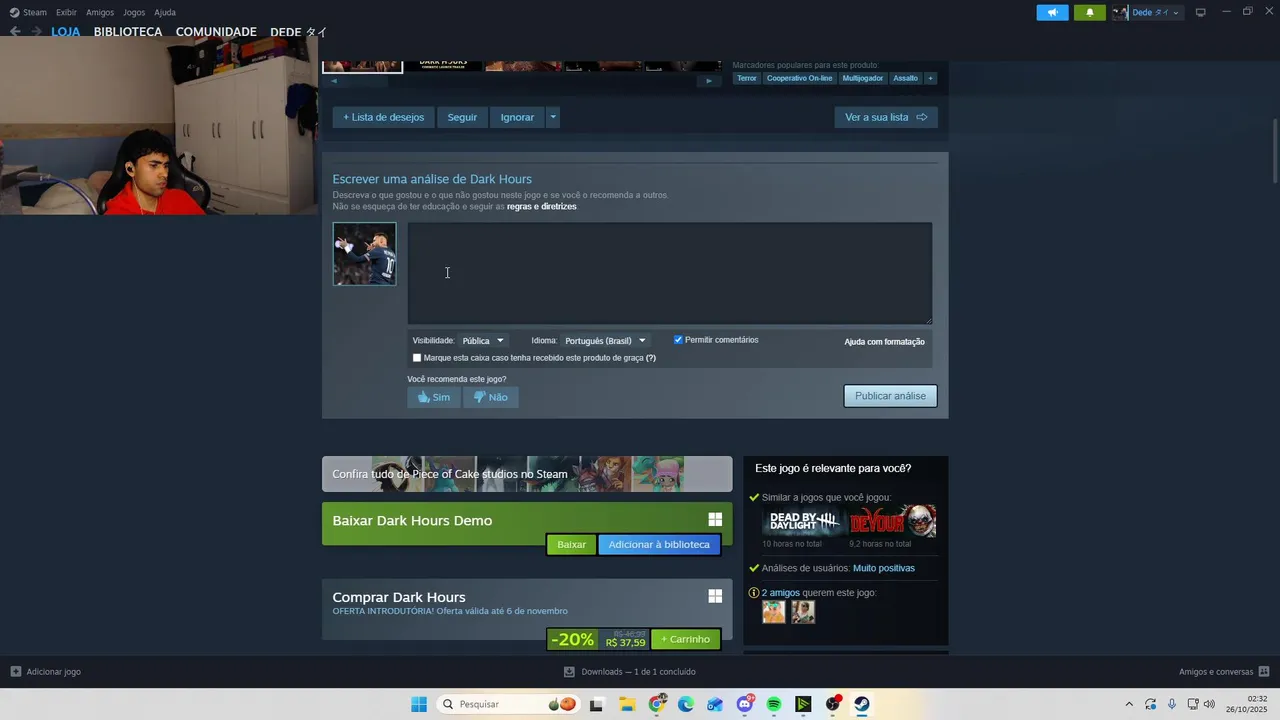Click + Lista de desejos button
This screenshot has width=1280, height=720.
[384, 117]
